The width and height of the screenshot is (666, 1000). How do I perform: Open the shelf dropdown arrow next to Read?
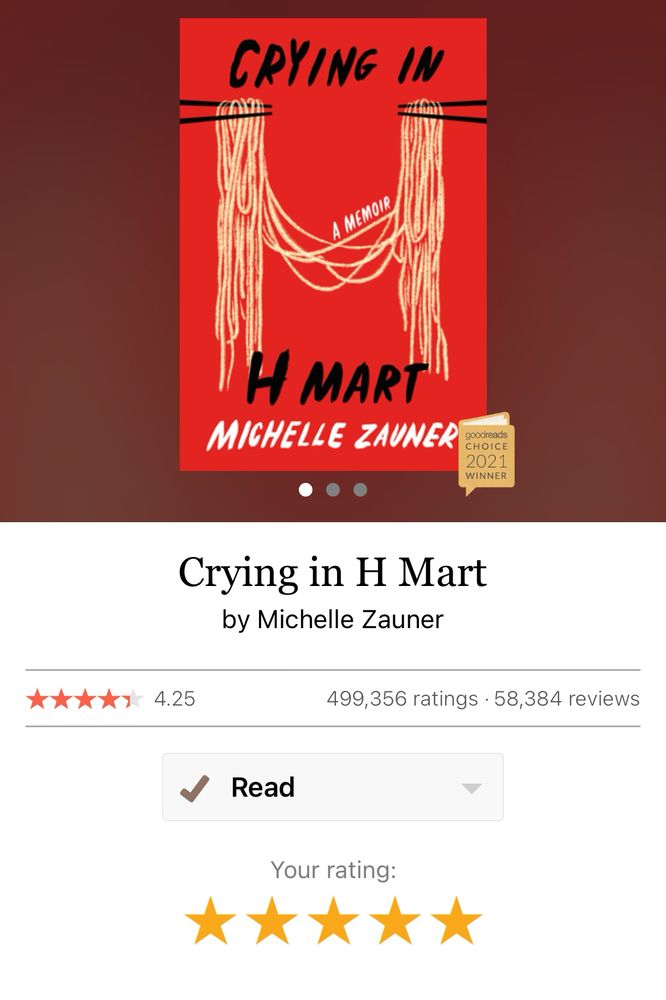click(471, 788)
